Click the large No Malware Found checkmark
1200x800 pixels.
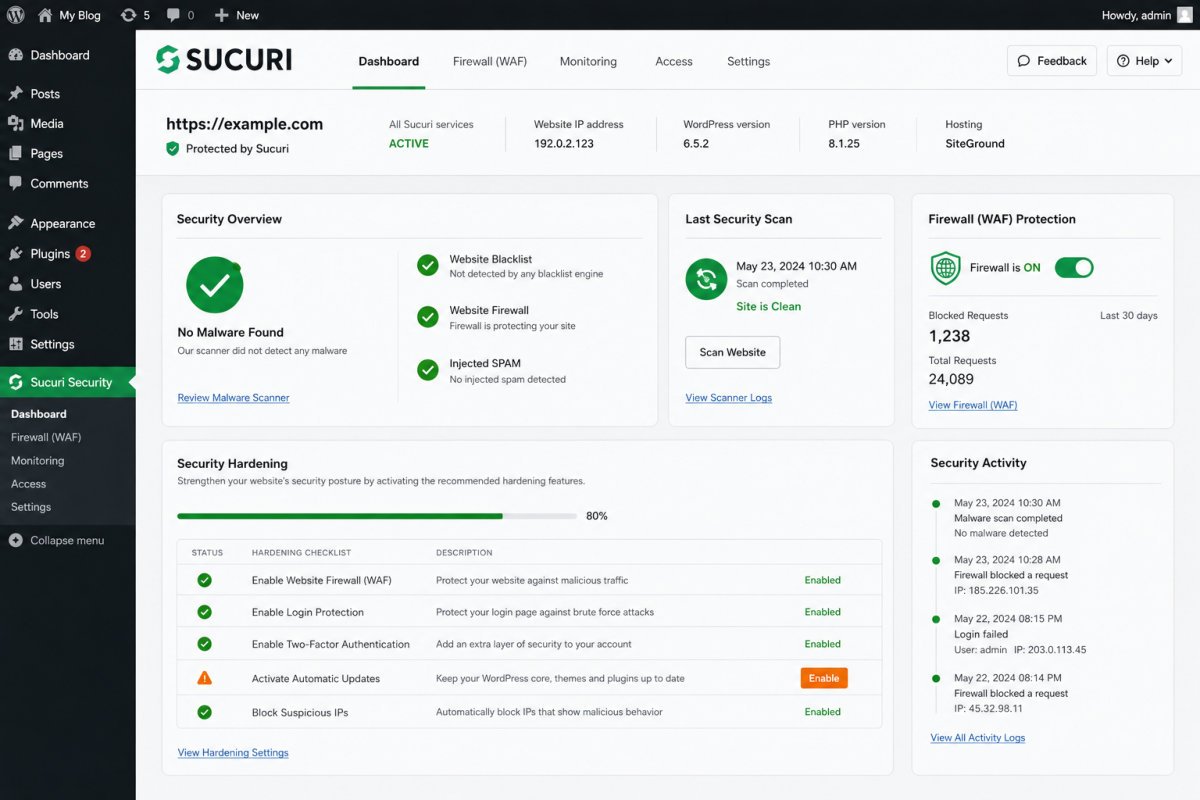(214, 285)
